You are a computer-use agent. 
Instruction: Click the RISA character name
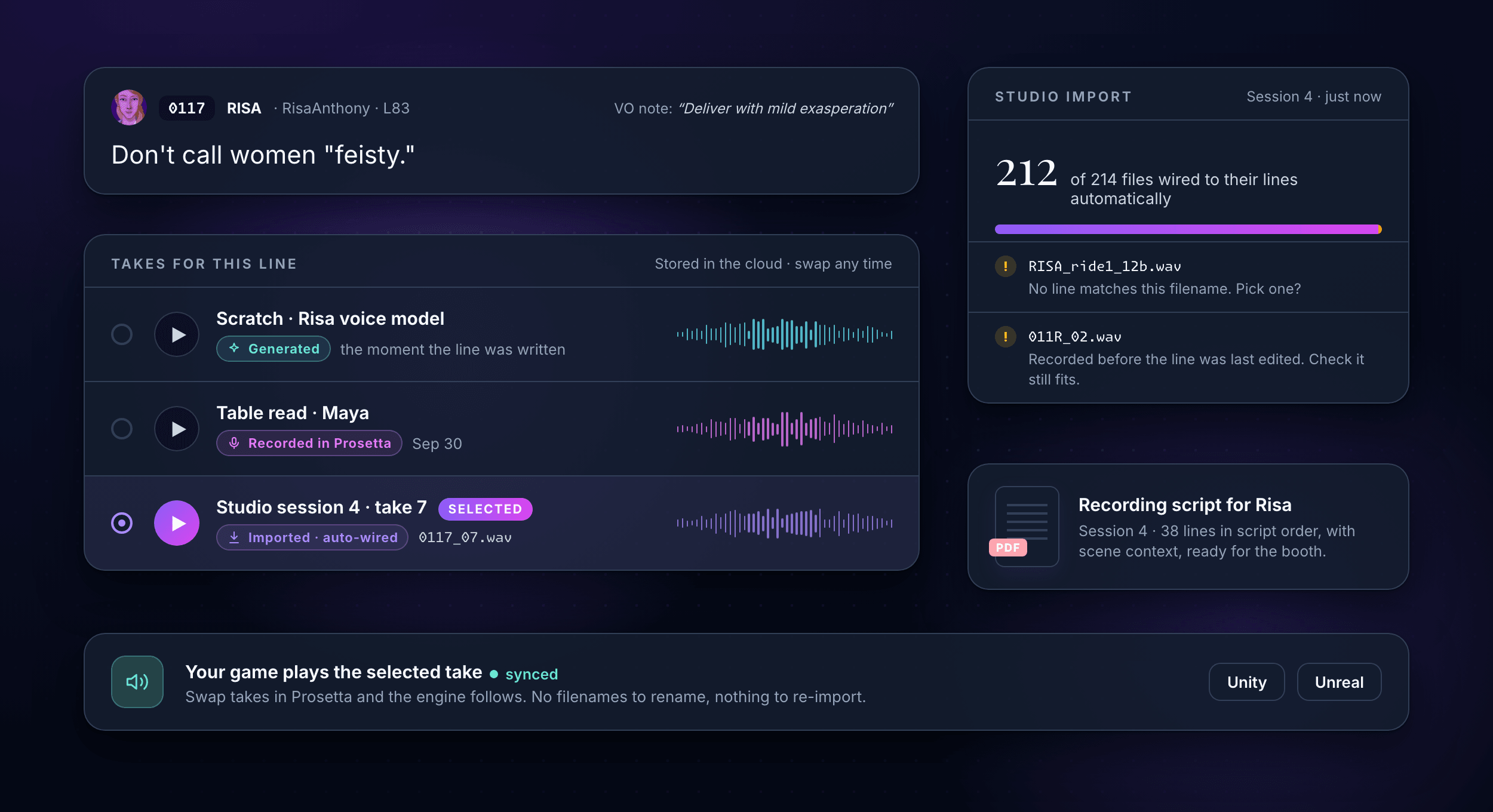pos(244,108)
